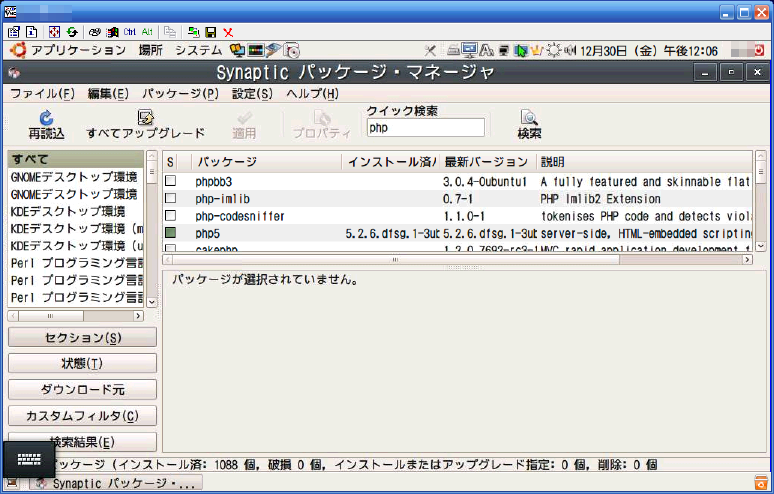The height and width of the screenshot is (494, 774).
Task: Toggle the php-imlib package status checkbox
Action: [x=171, y=198]
